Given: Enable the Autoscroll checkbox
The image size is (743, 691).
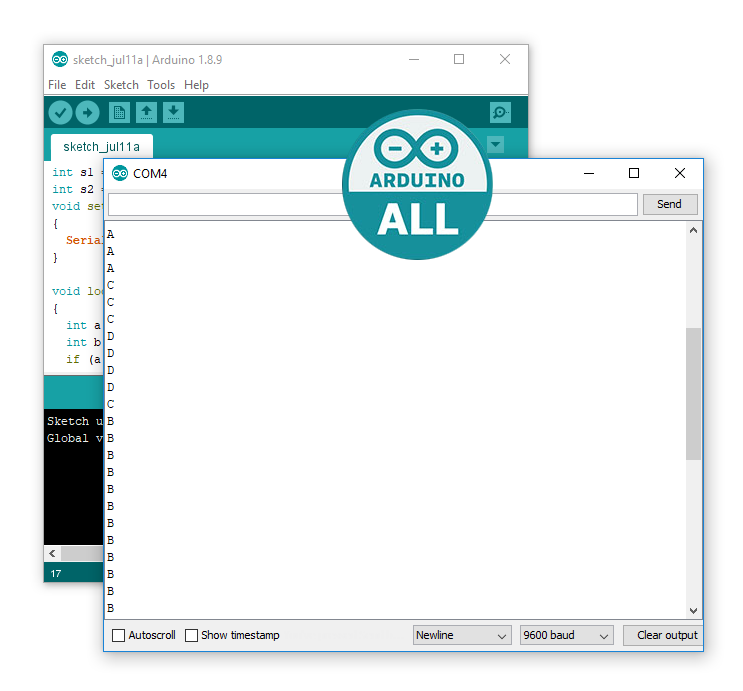Looking at the screenshot, I should pos(118,635).
